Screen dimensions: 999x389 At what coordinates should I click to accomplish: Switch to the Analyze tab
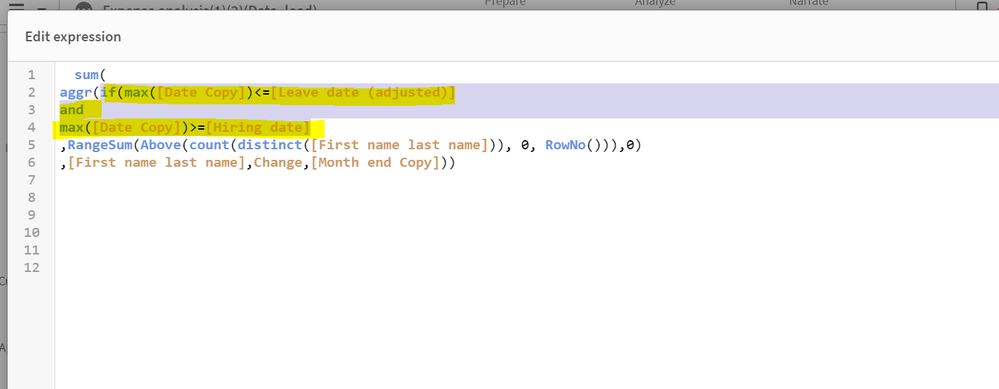pos(655,3)
